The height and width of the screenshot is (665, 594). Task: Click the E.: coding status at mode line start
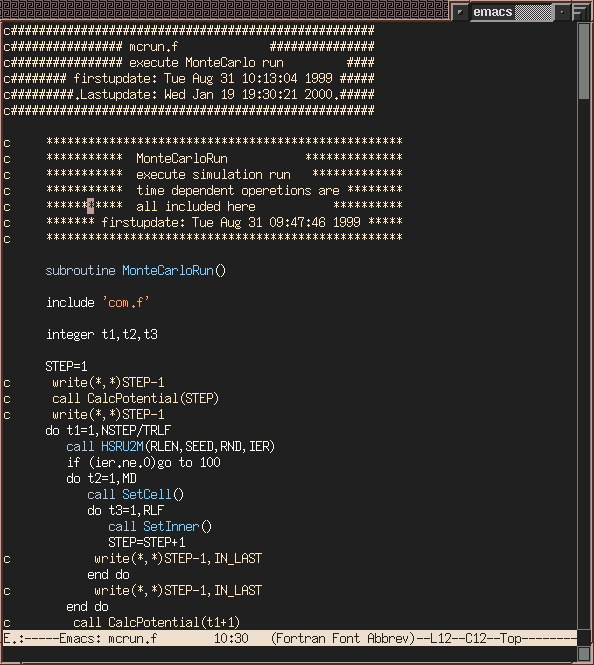[14, 638]
